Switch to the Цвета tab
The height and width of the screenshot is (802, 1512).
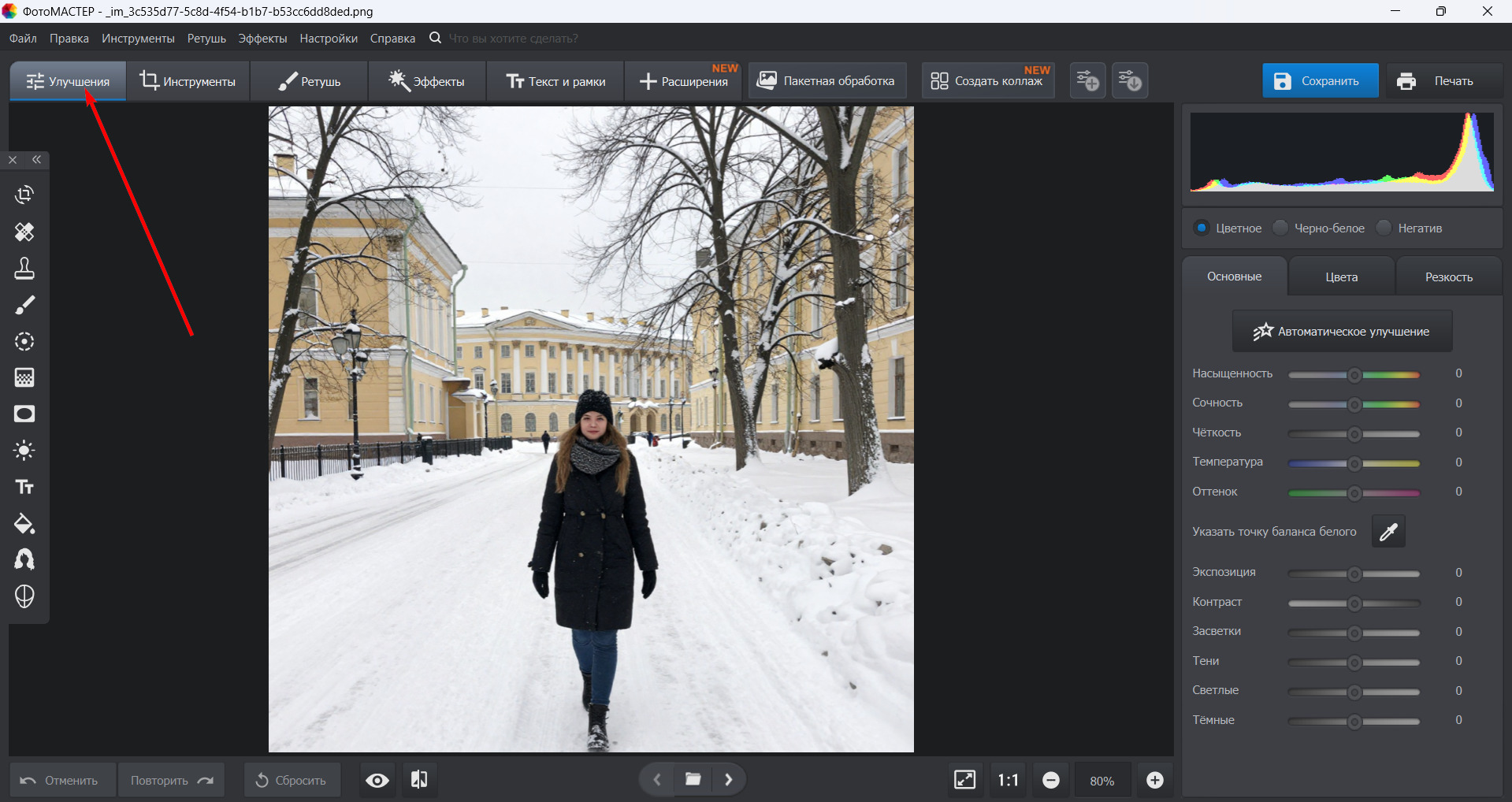[x=1341, y=277]
